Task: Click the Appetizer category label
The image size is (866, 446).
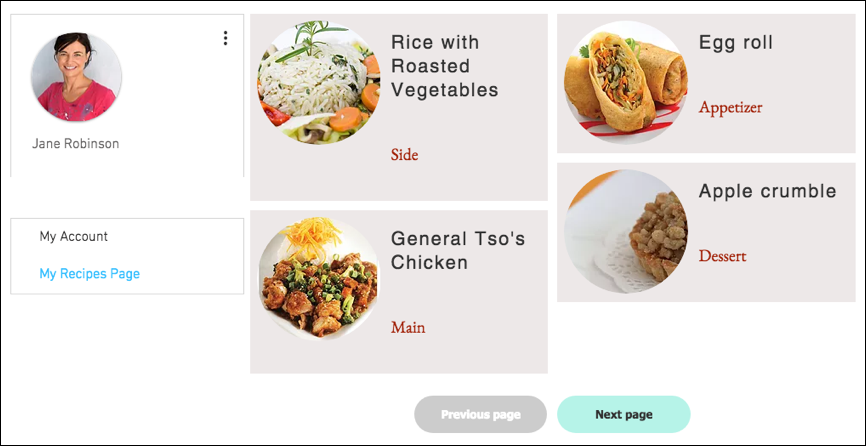Action: tap(730, 107)
